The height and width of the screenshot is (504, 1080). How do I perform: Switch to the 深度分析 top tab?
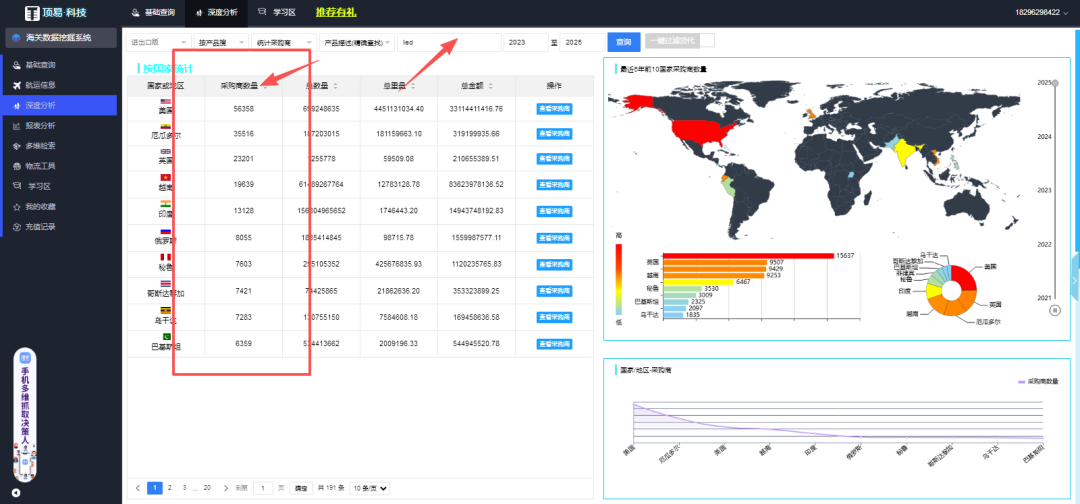click(216, 13)
